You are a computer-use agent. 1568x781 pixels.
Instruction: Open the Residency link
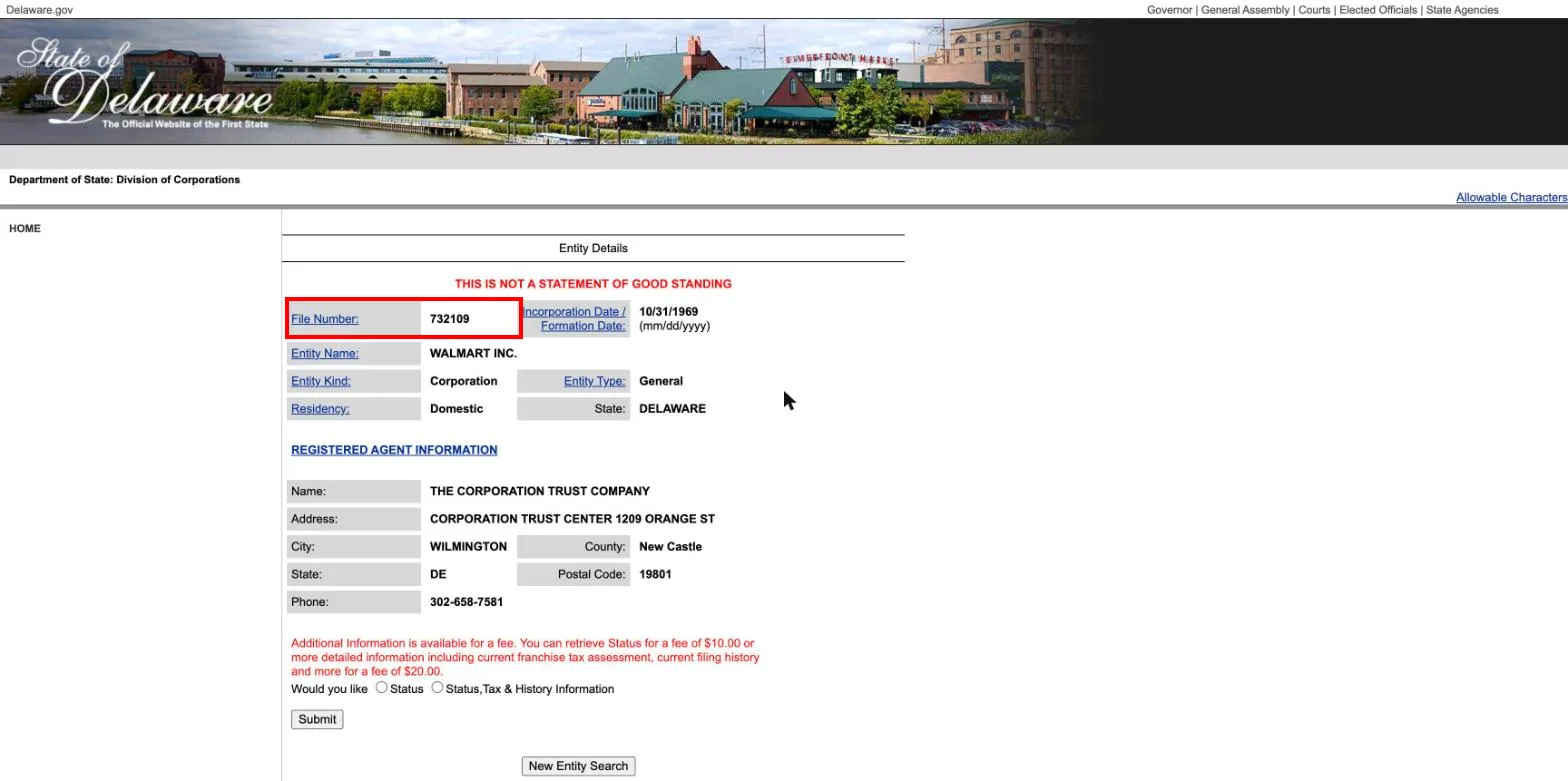(x=320, y=409)
